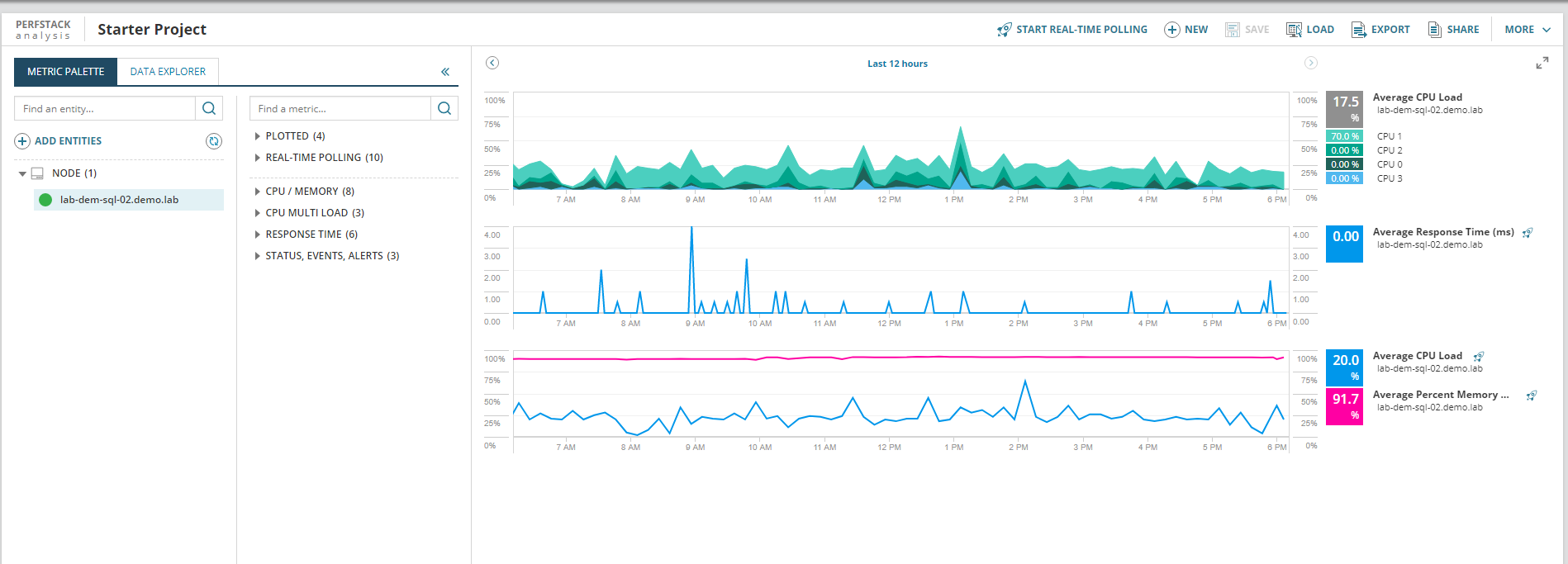Click the Share document icon

click(x=1435, y=30)
